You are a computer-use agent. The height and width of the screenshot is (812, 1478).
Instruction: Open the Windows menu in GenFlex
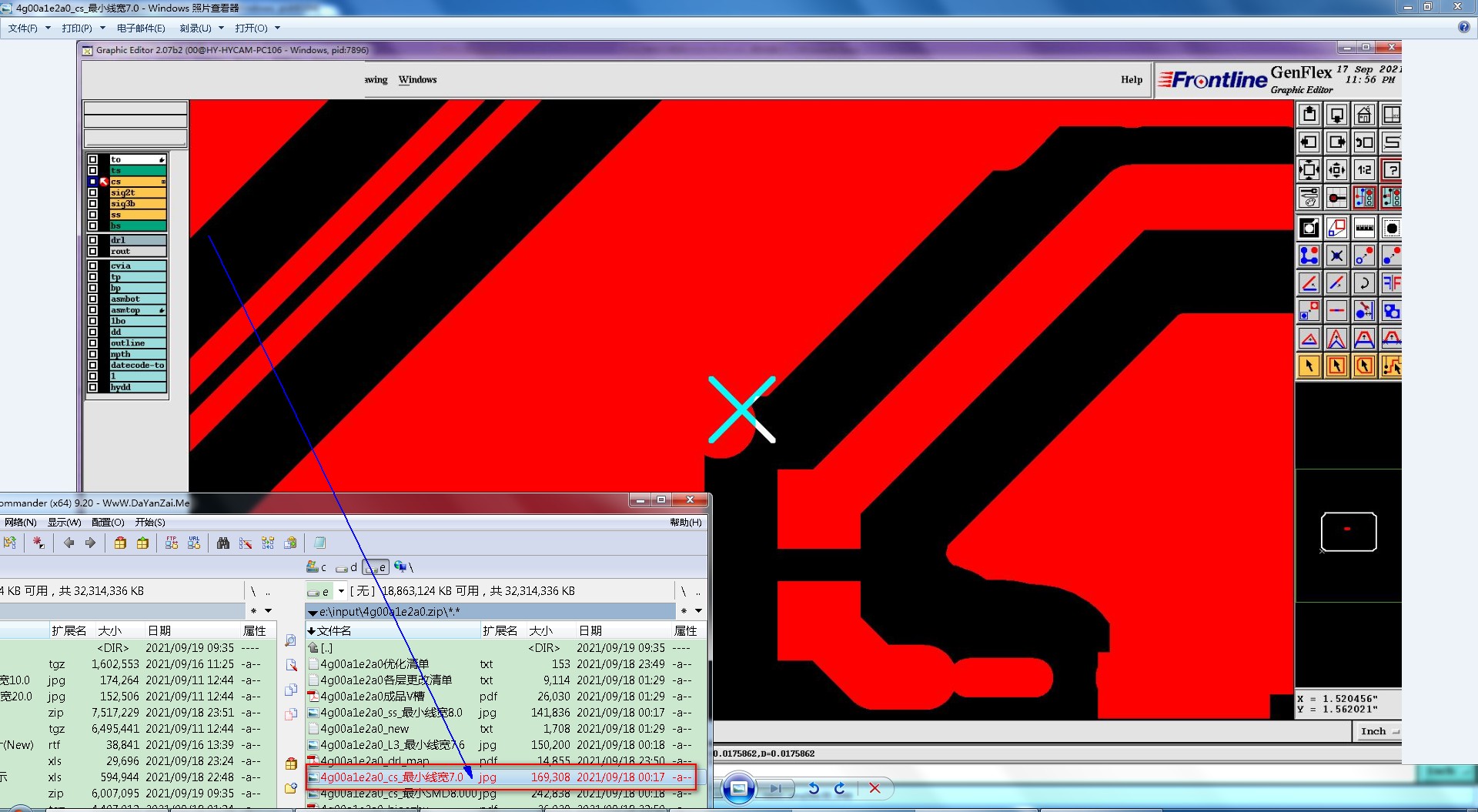[x=417, y=80]
